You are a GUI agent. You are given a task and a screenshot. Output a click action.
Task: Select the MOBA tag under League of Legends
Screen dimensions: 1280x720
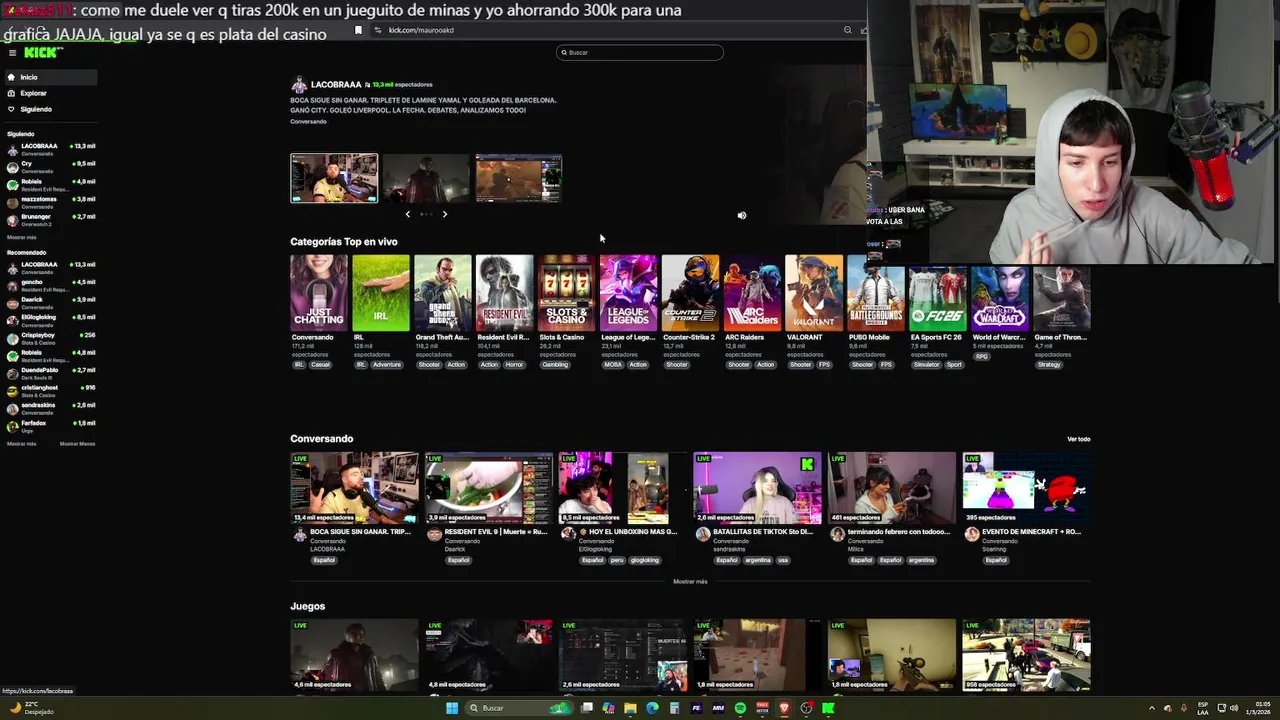[x=613, y=364]
